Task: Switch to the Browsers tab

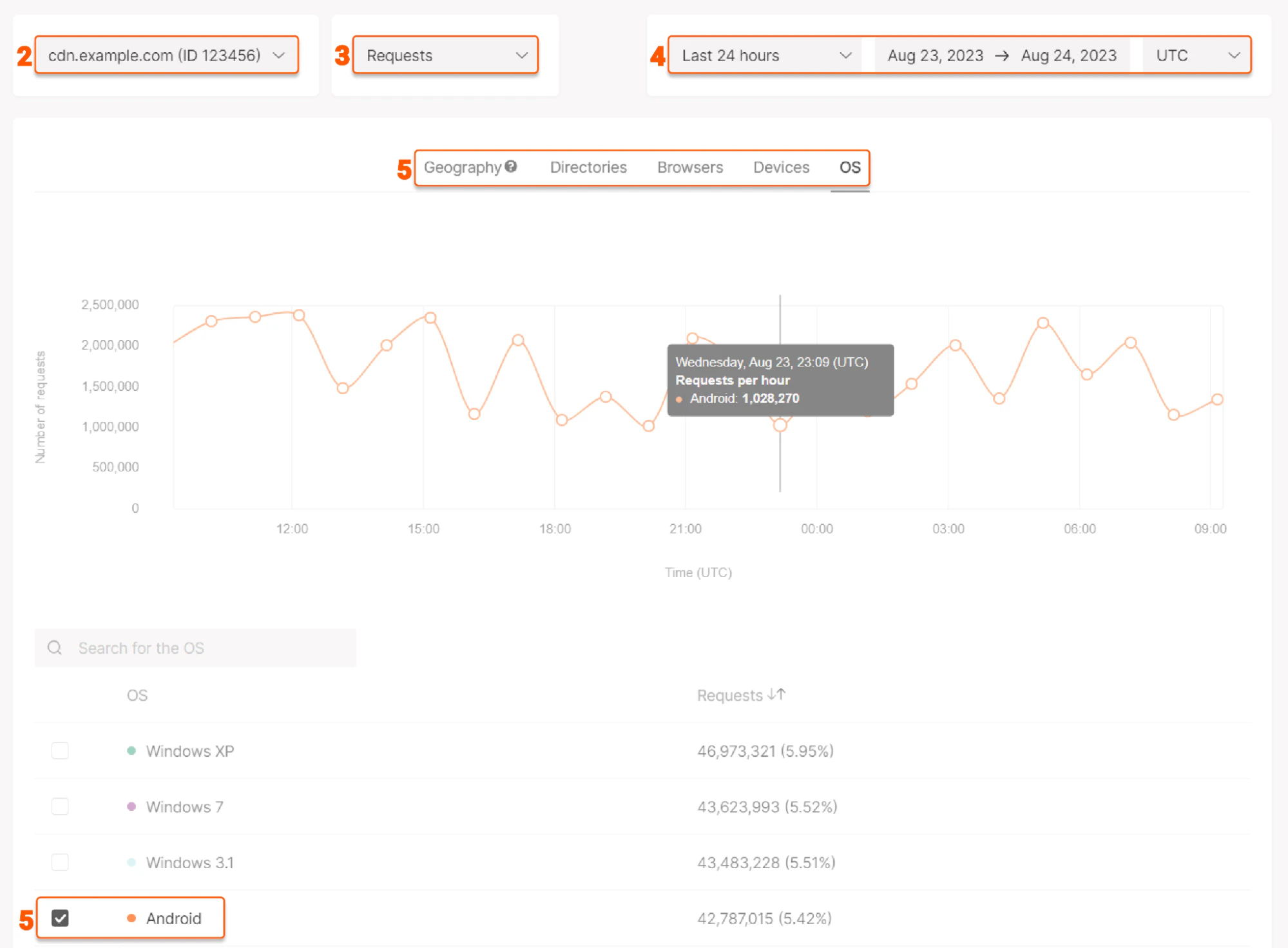Action: point(689,167)
